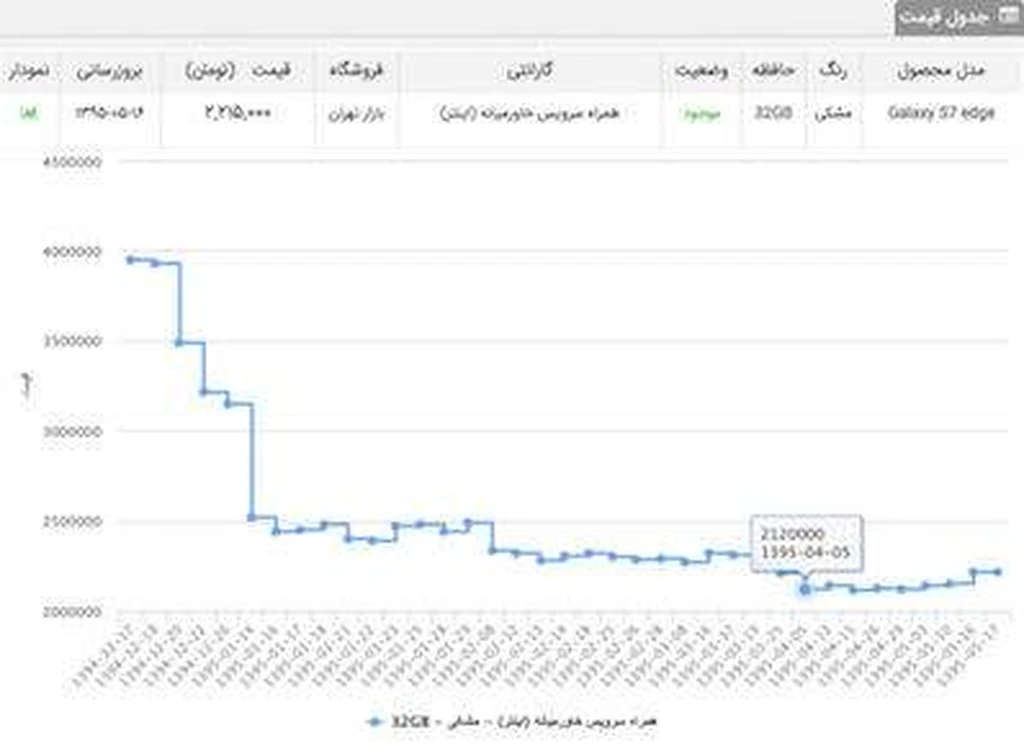Viewport: 1024px width, 756px height.
Task: Click the بروزرسانی column header
Action: tap(110, 71)
